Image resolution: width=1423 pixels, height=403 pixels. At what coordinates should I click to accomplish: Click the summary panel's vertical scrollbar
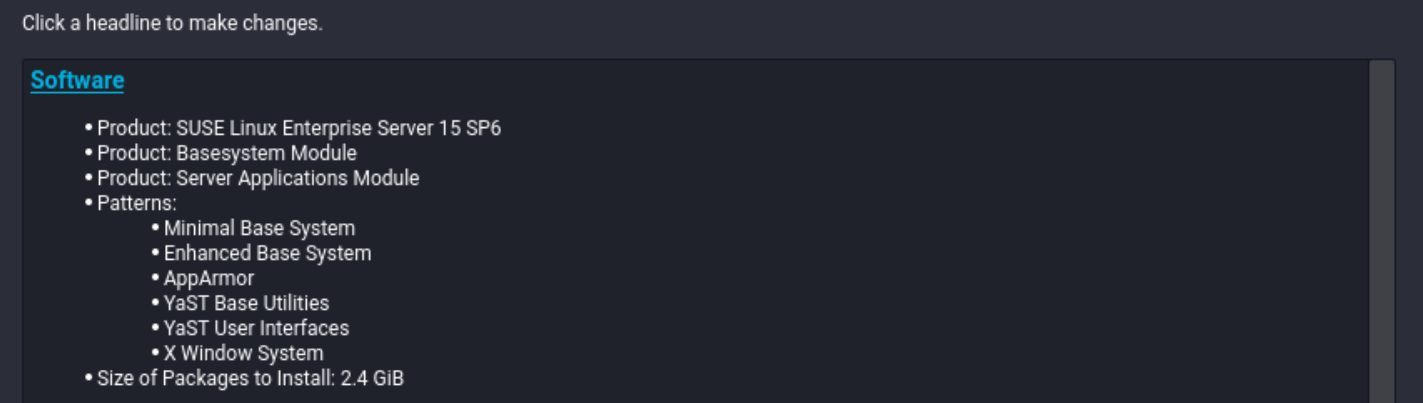click(1381, 231)
